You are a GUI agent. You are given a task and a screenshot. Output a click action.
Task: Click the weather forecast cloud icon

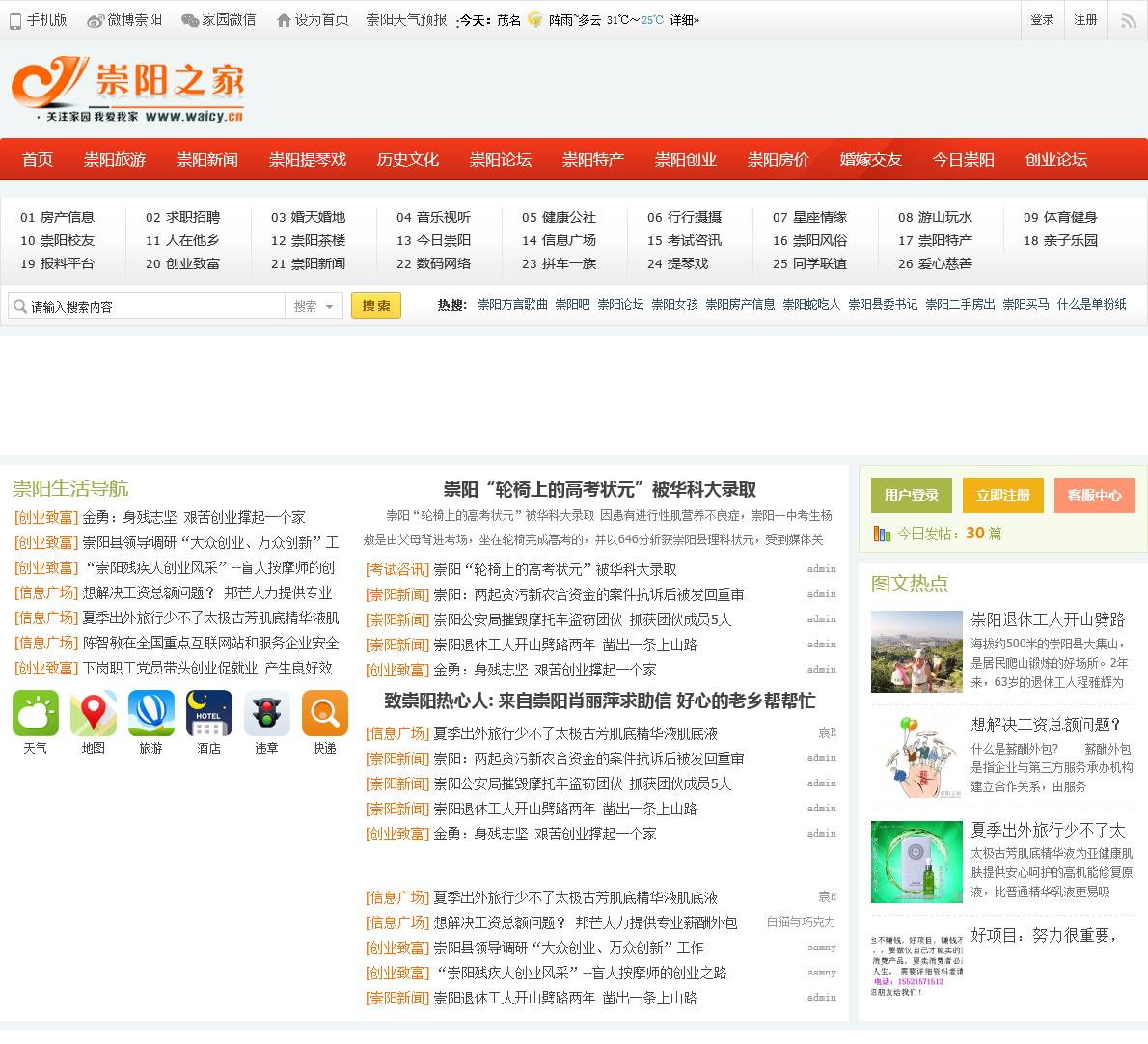point(535,19)
